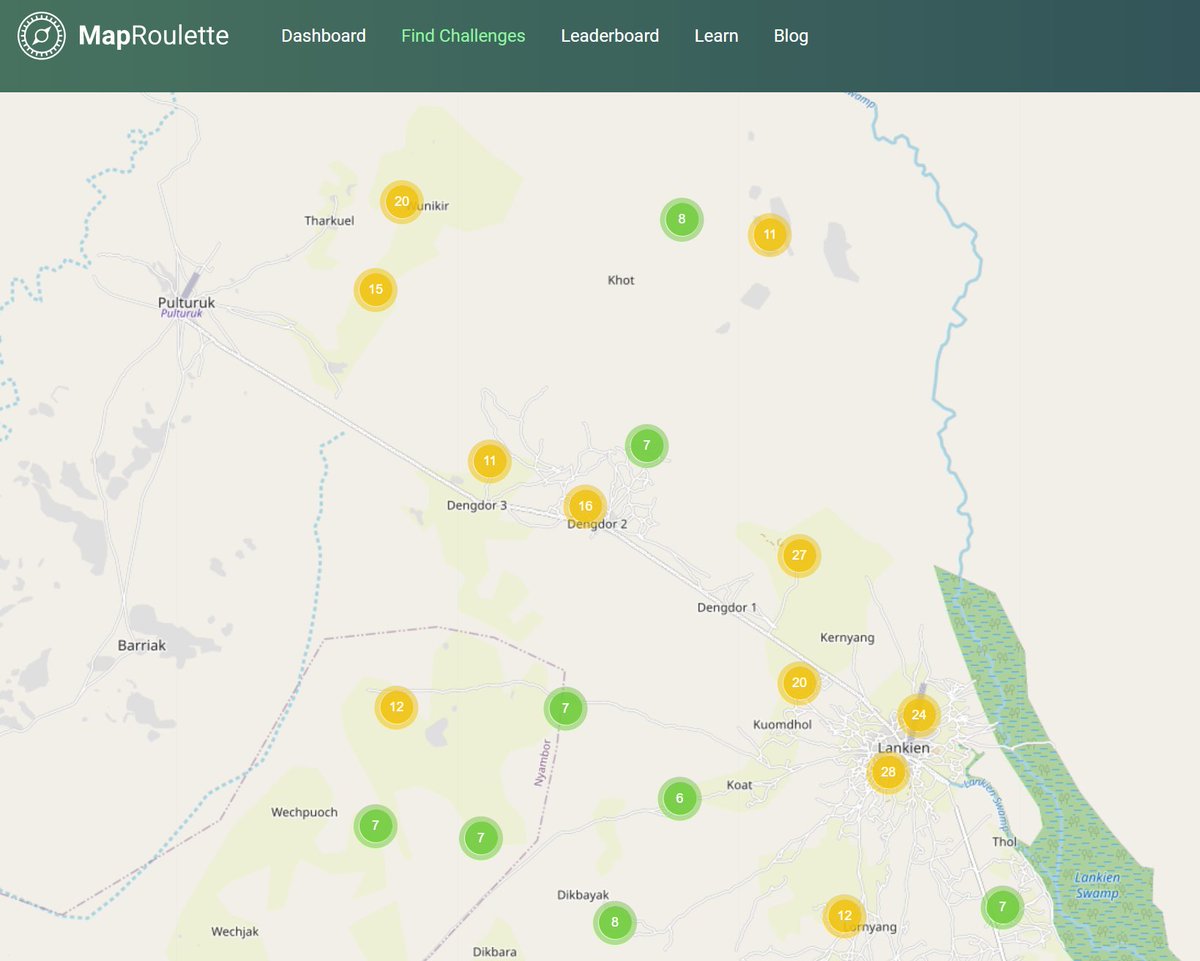Open the challenge cluster showing 20 near Tharkuel
The height and width of the screenshot is (961, 1200).
click(401, 201)
